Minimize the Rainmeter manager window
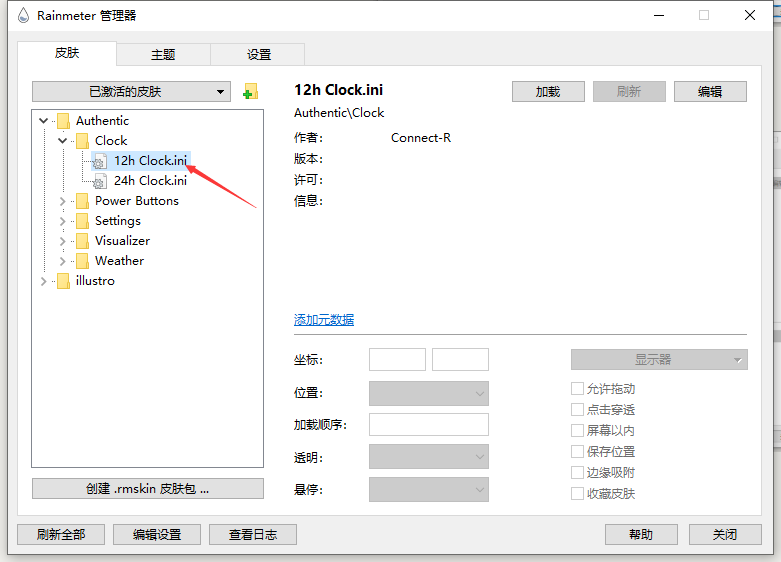Screen dimensions: 781x562 tap(659, 15)
